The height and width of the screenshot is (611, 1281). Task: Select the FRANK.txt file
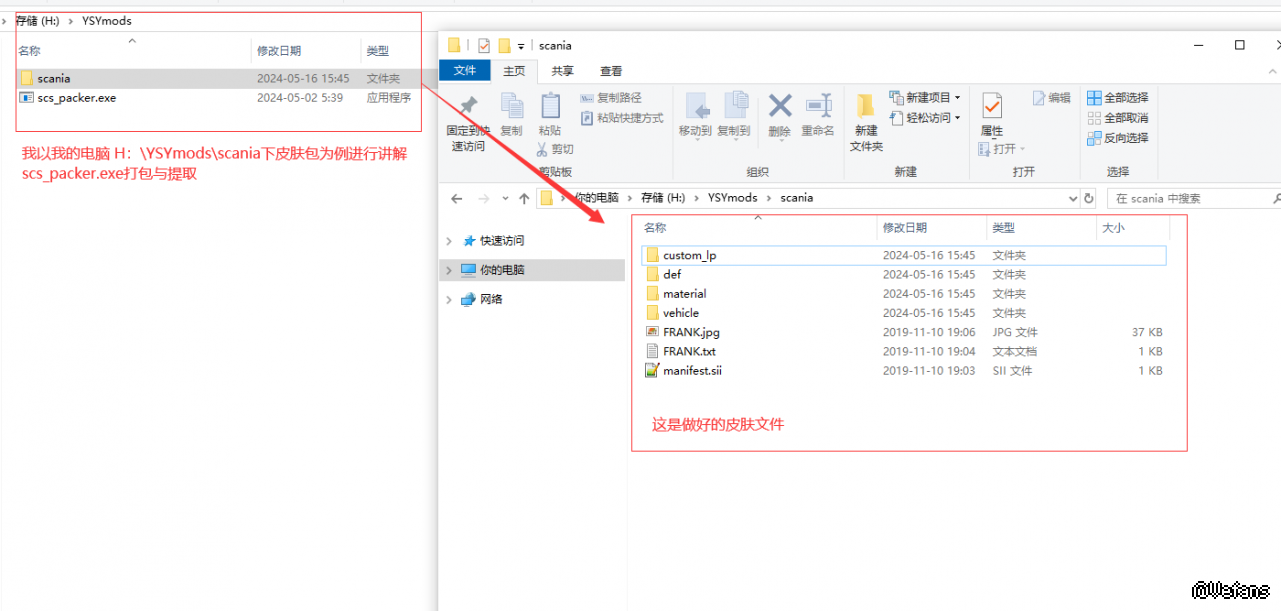click(x=903, y=351)
